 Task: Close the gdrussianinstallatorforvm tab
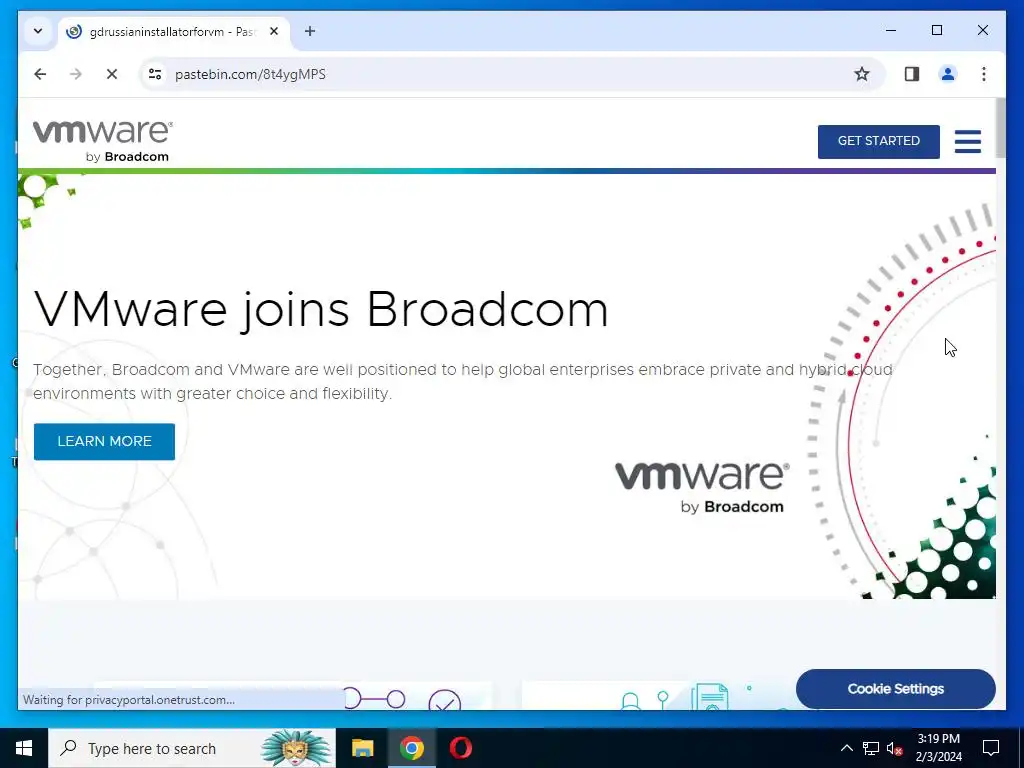click(x=274, y=31)
